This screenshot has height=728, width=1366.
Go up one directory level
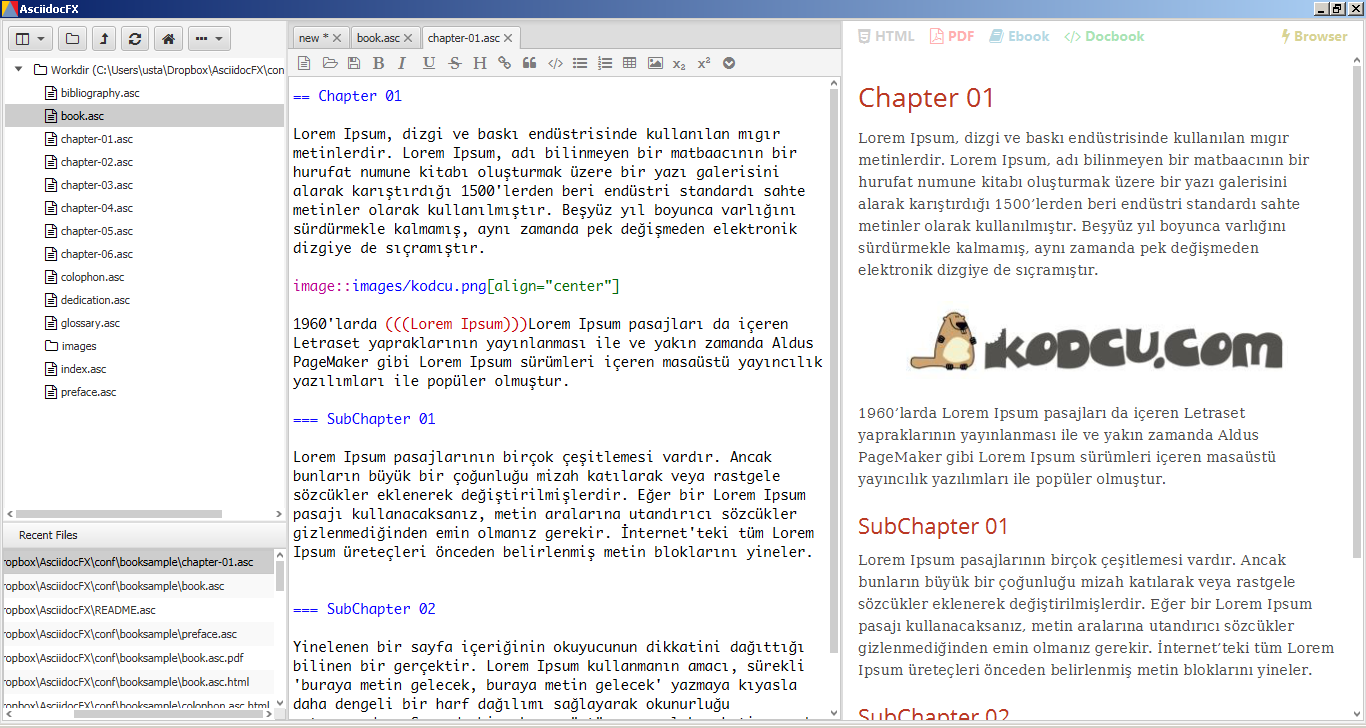click(103, 39)
